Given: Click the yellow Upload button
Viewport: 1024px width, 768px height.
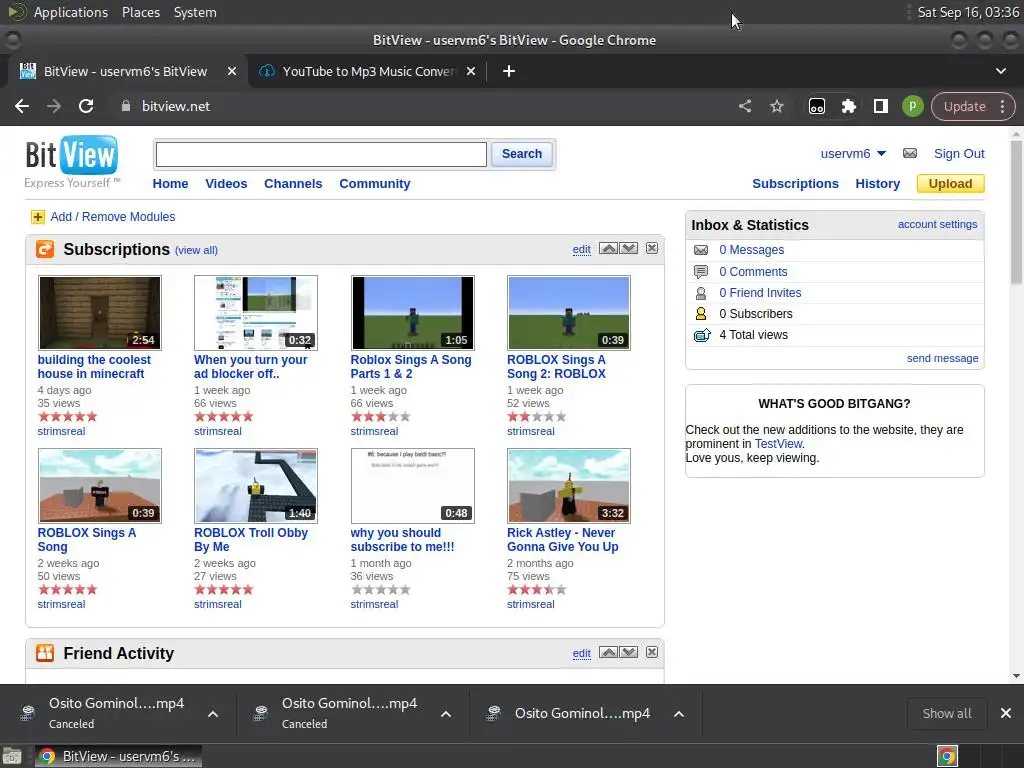Looking at the screenshot, I should point(950,184).
